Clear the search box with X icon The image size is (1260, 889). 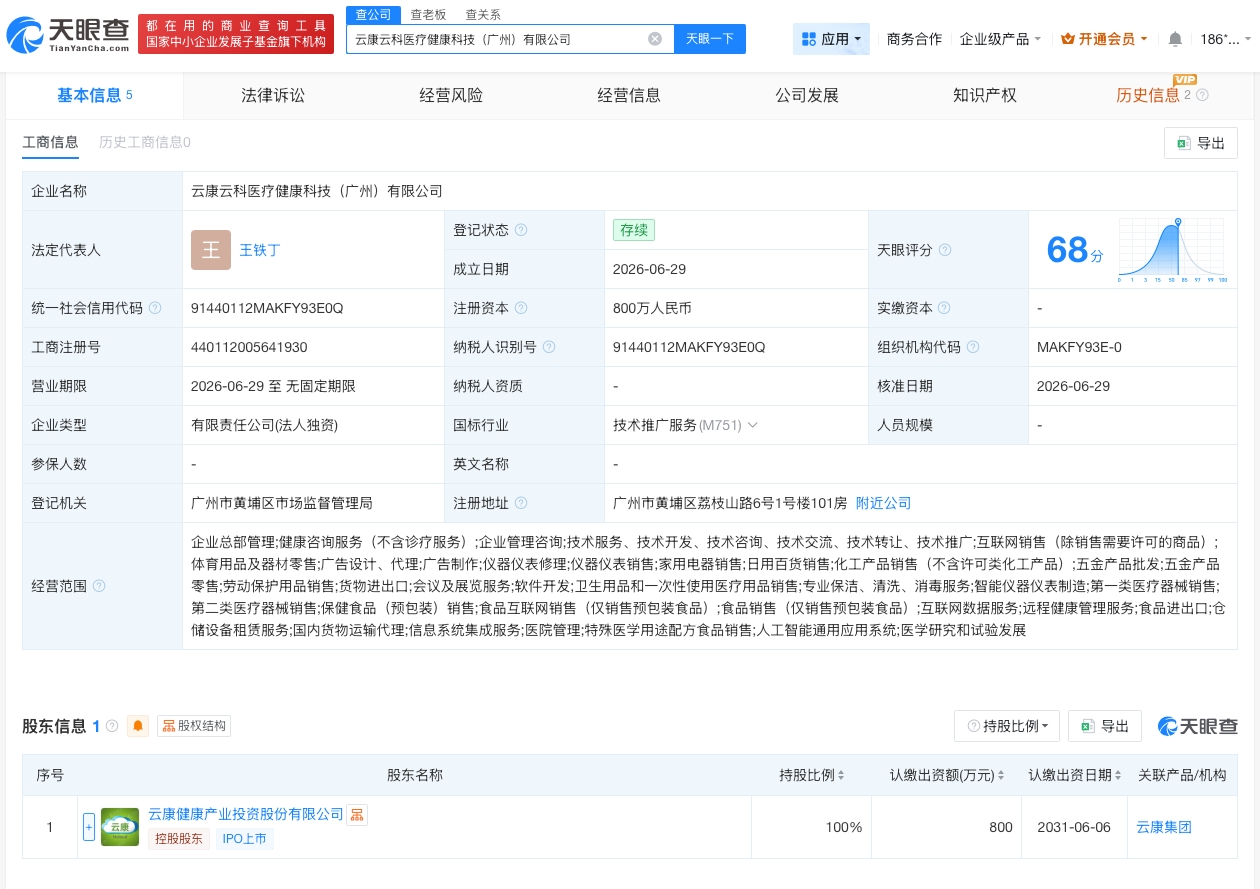[x=655, y=39]
